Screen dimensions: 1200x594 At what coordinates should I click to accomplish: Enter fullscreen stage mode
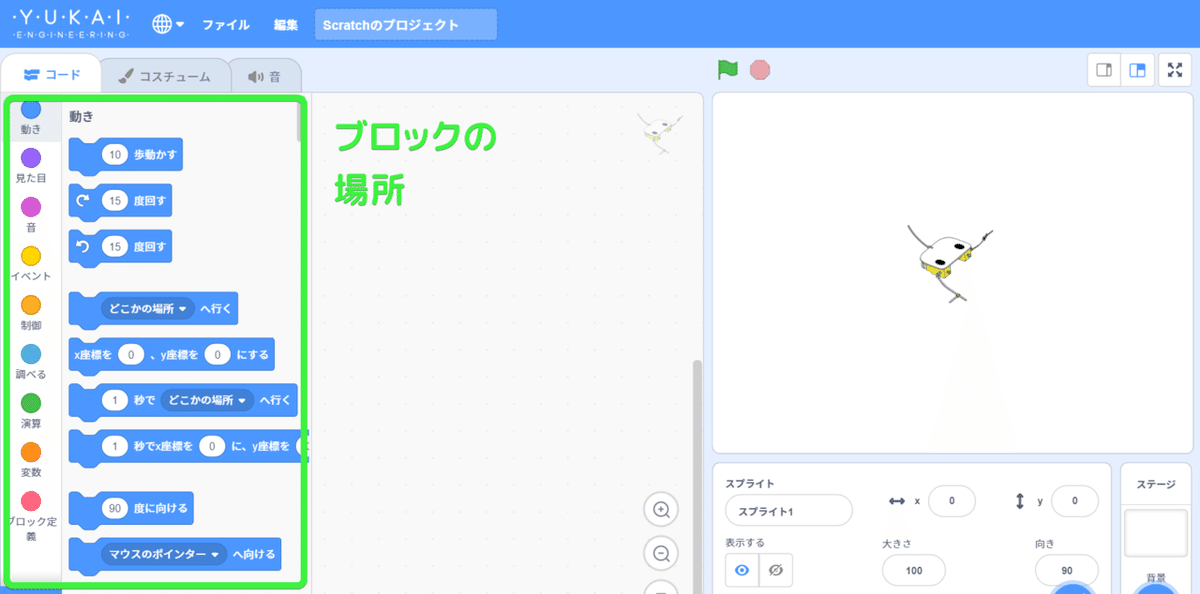(1176, 70)
